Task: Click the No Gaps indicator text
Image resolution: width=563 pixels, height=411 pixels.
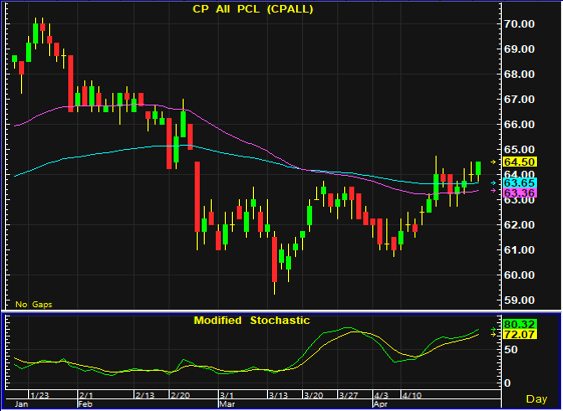Action: [34, 304]
